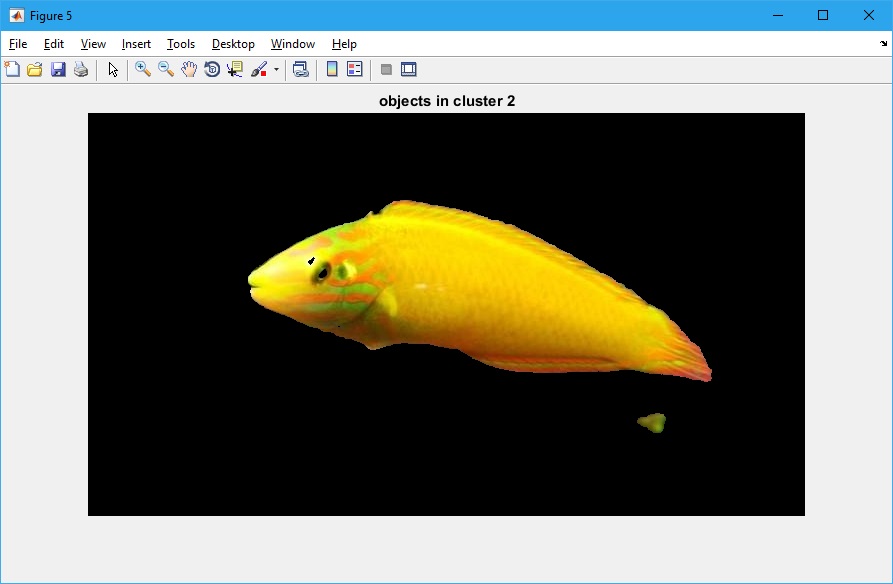The width and height of the screenshot is (893, 584).
Task: Activate the Pan hand tool
Action: (x=189, y=69)
